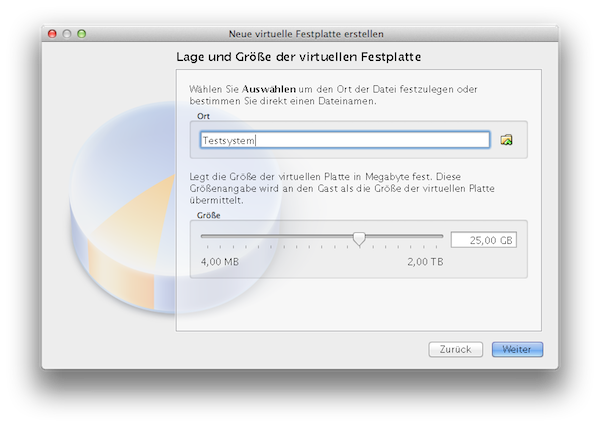This screenshot has width=600, height=427.
Task: Click the heading Lage und Größe der virtuellen Festplatte
Action: 298,57
